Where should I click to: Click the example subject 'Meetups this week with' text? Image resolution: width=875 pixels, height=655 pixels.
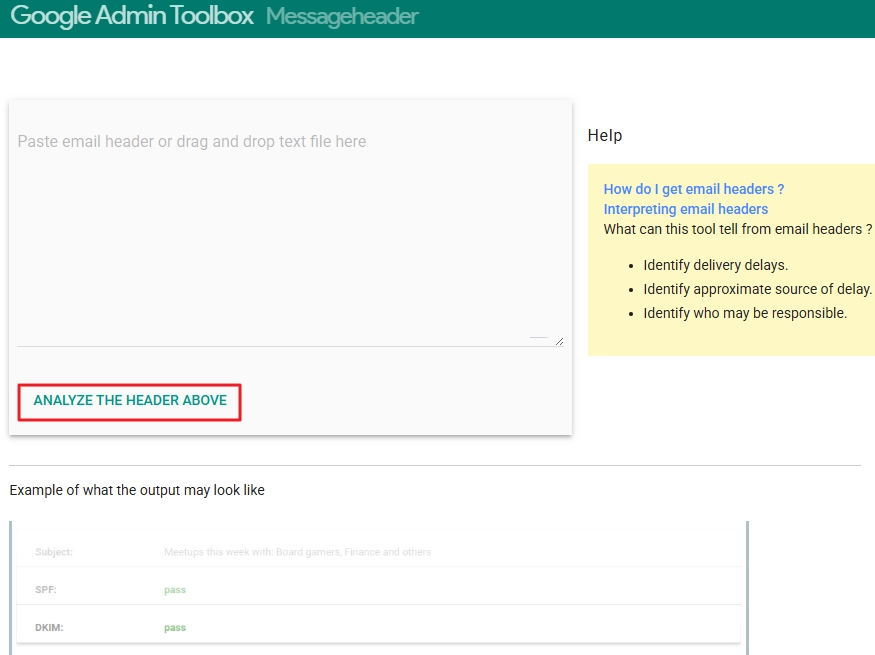tap(297, 552)
